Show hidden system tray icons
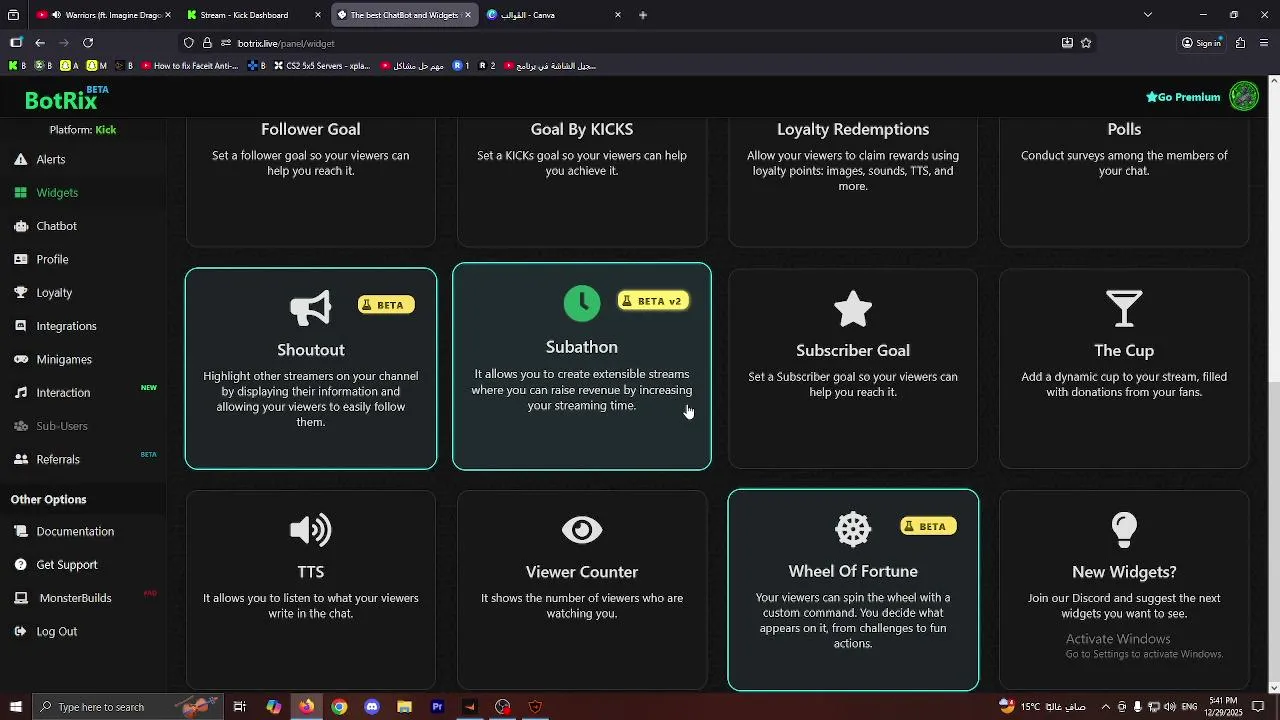 click(1105, 707)
